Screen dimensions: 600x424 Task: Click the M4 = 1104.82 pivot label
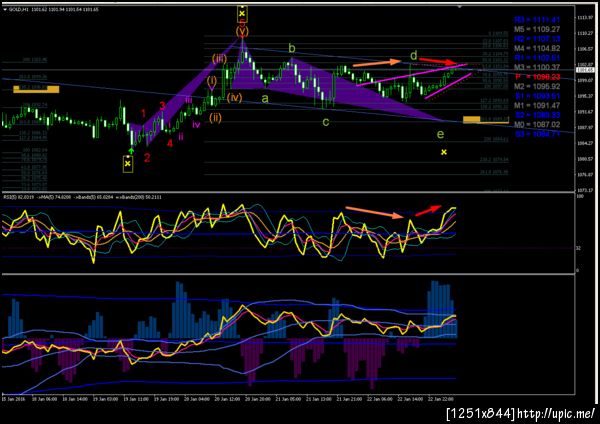(537, 48)
